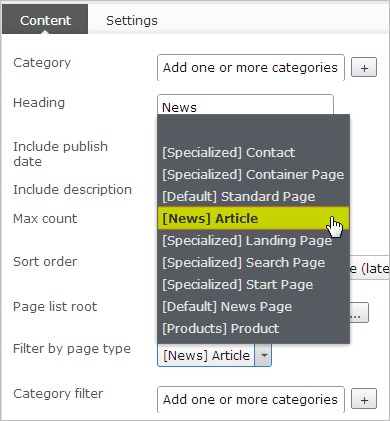Click the Category add categories field
This screenshot has width=390, height=421.
251,68
